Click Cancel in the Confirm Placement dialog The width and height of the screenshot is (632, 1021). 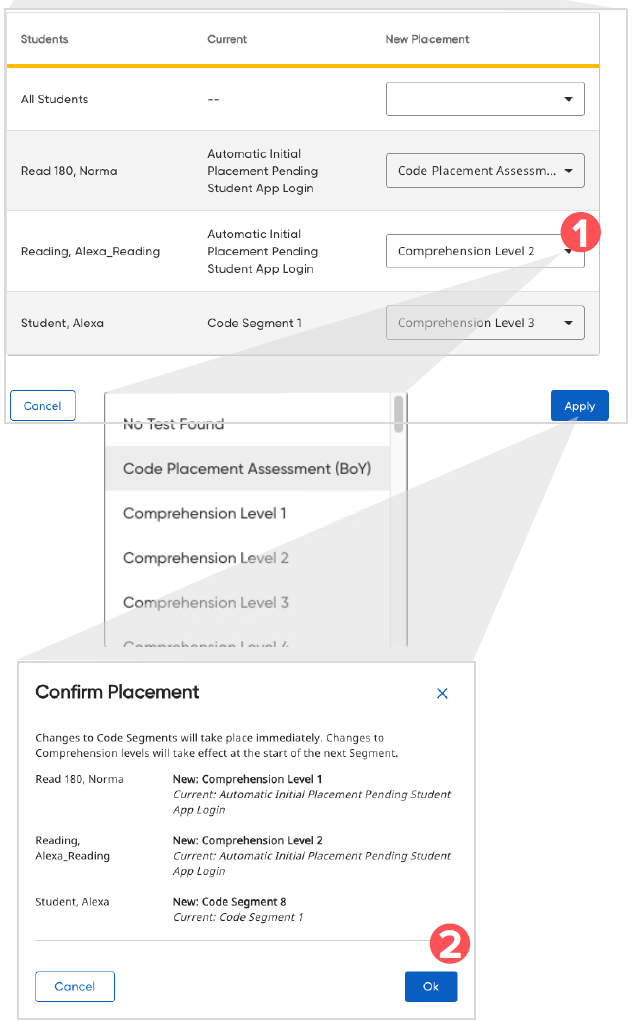(74, 986)
